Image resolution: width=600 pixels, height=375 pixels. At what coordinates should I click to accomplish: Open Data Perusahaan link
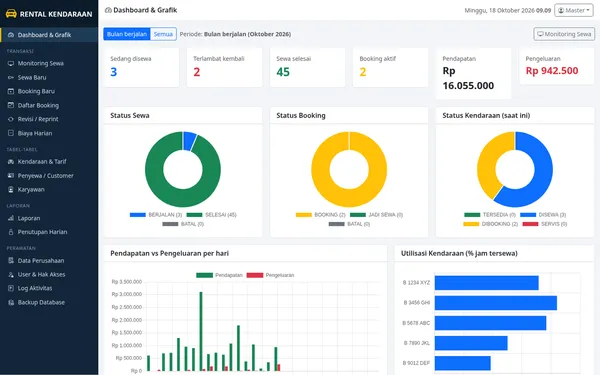click(x=49, y=261)
